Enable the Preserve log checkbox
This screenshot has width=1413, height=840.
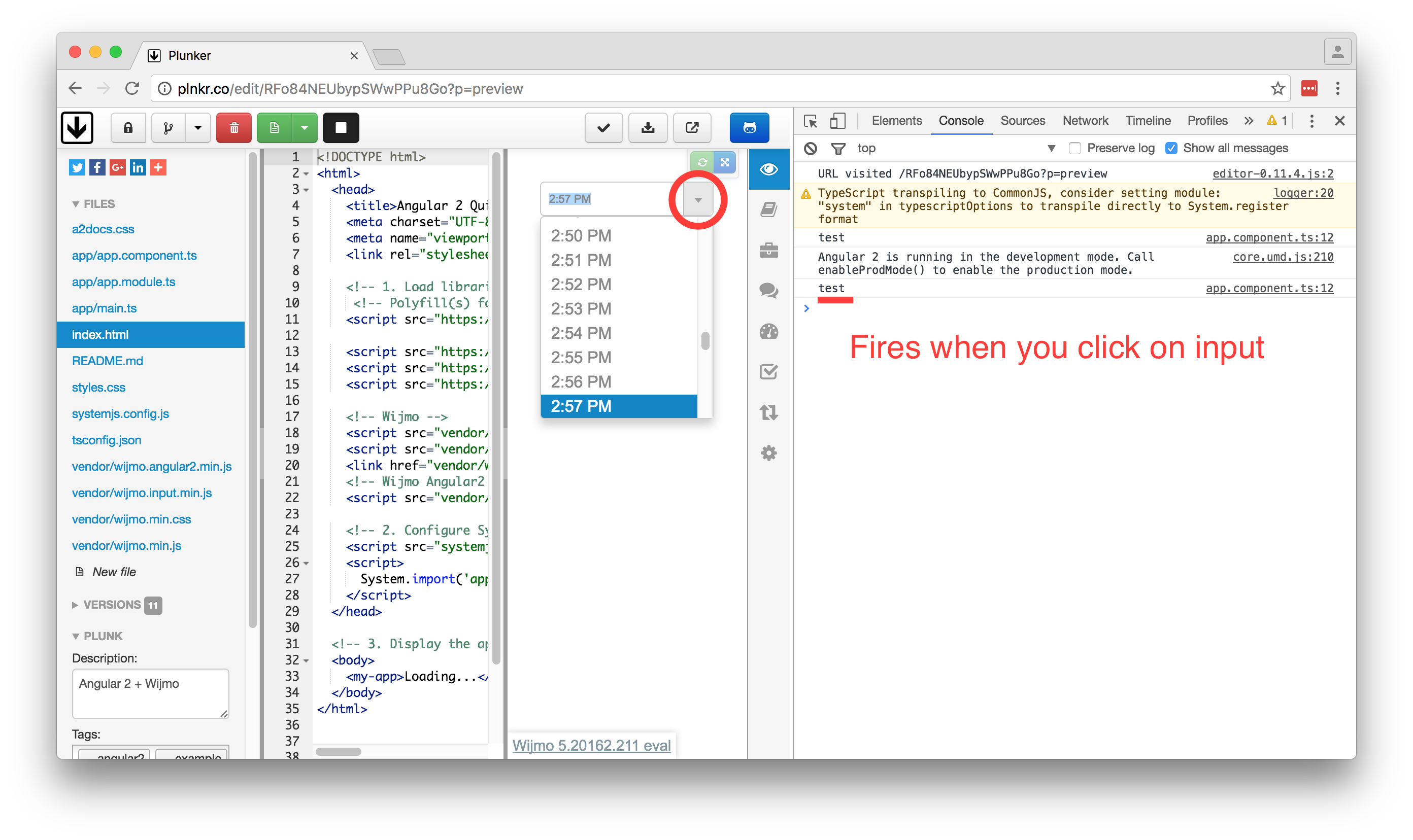point(1074,148)
